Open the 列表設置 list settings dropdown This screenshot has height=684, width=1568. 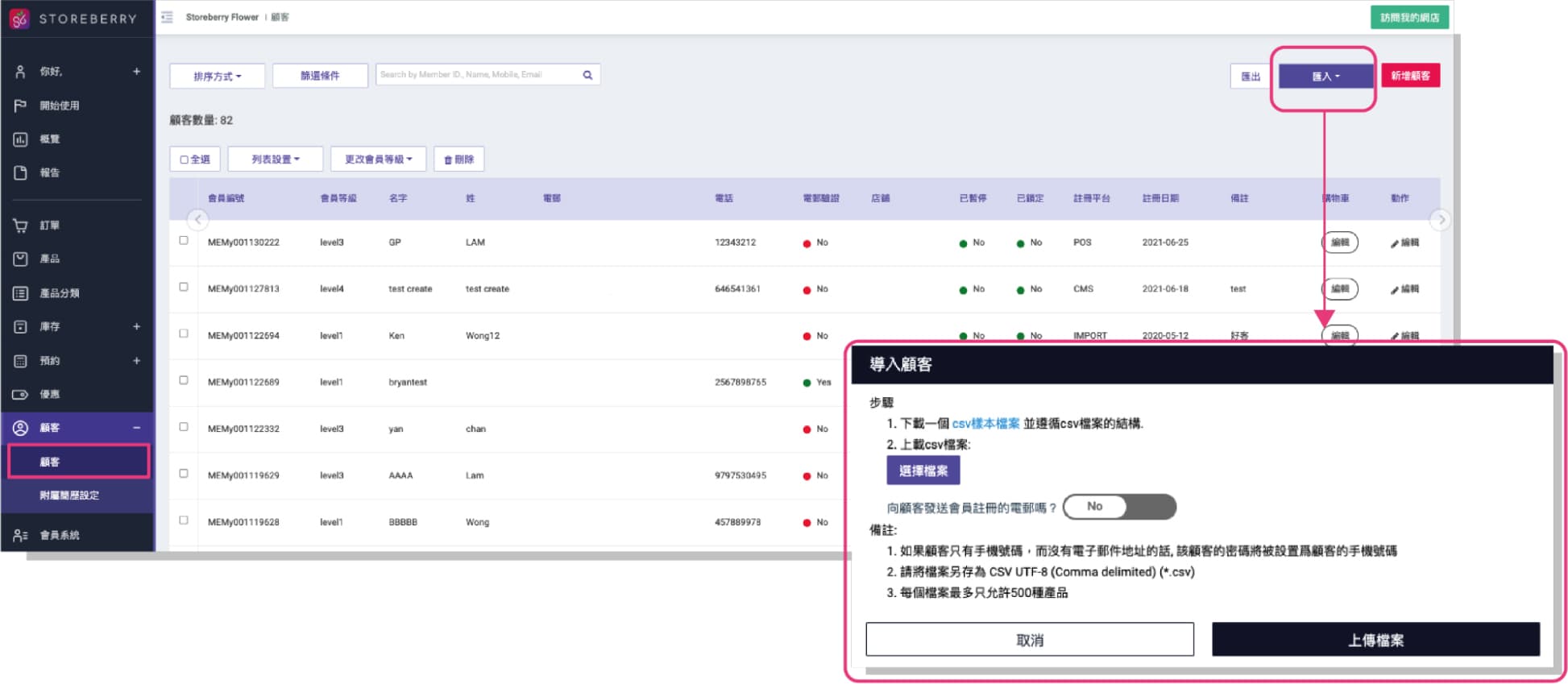pos(276,159)
